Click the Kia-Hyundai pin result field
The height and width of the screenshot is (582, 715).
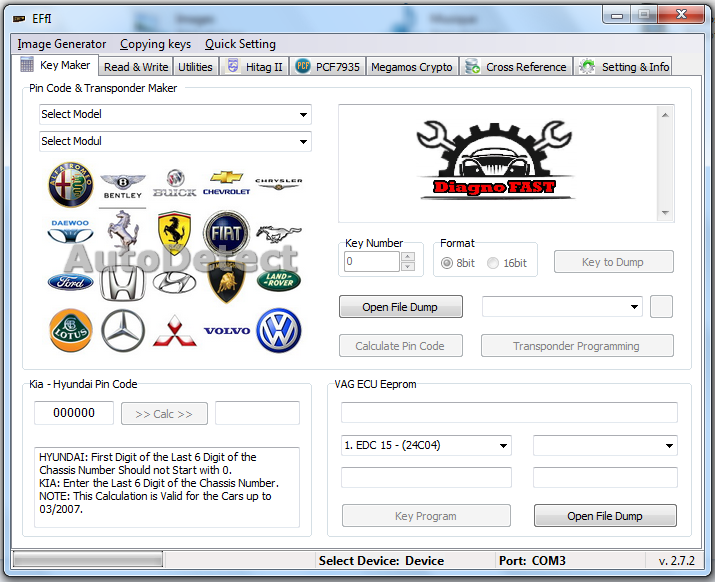257,413
